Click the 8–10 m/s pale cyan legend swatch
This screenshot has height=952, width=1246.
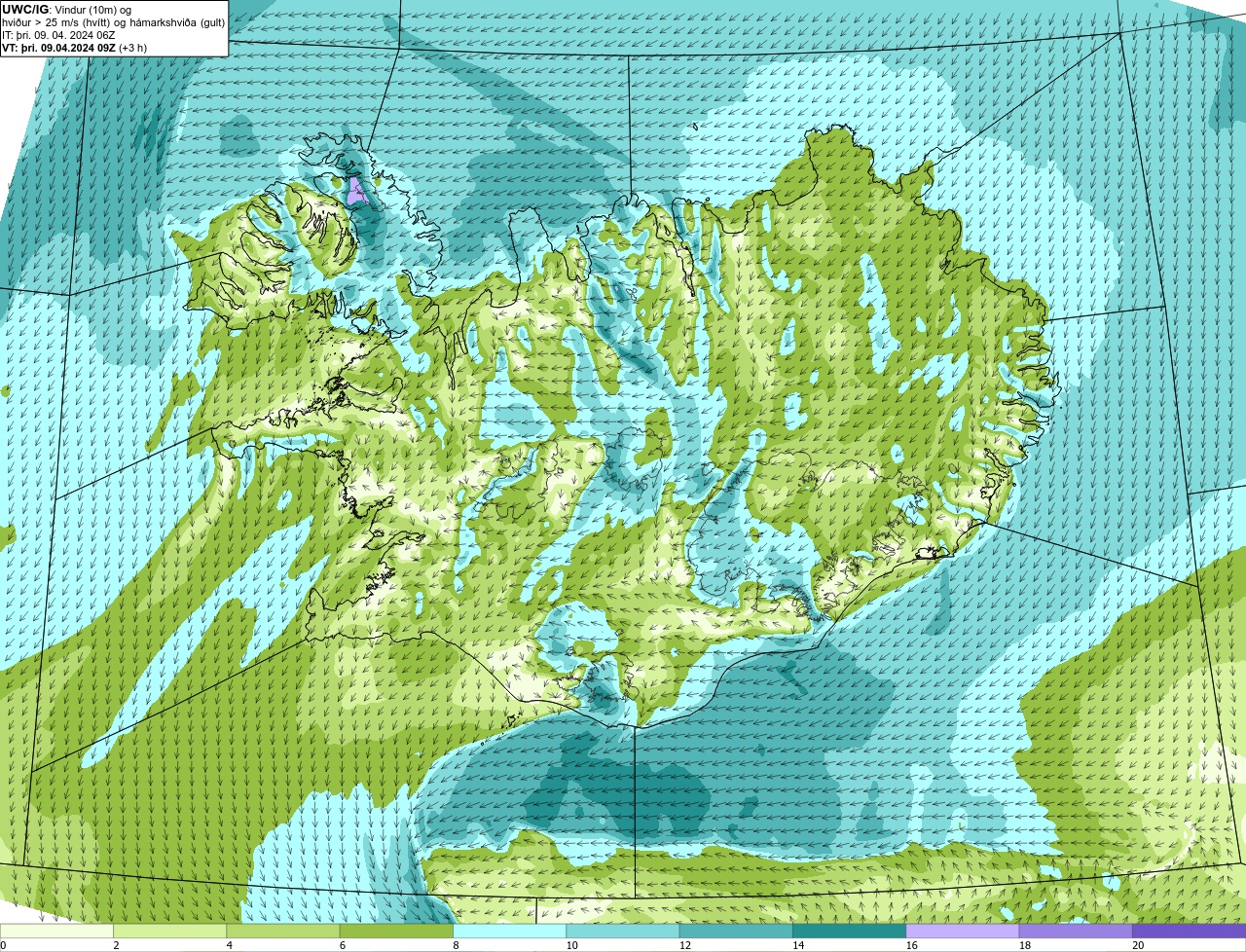click(509, 931)
